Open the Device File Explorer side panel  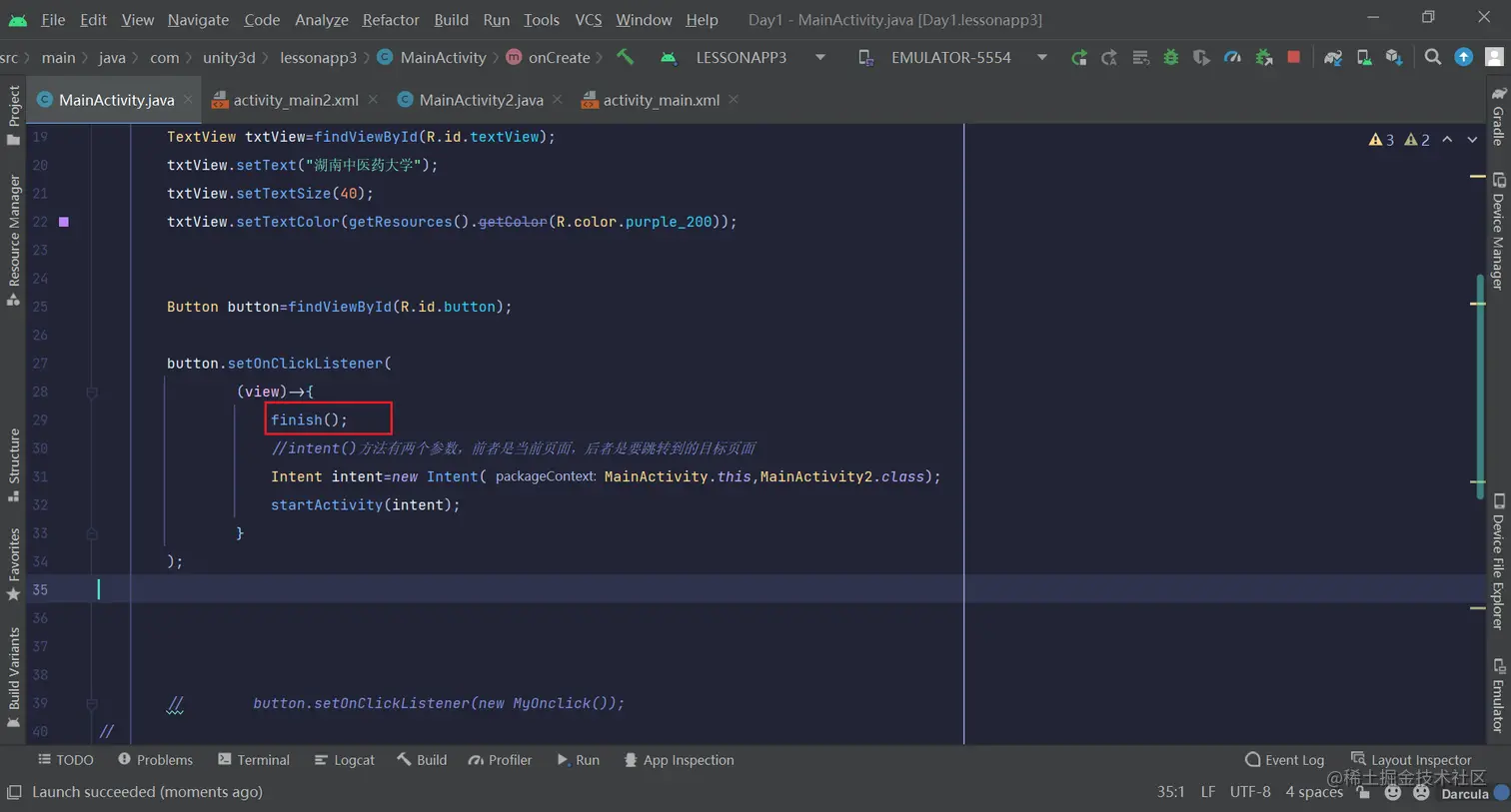(x=1498, y=561)
